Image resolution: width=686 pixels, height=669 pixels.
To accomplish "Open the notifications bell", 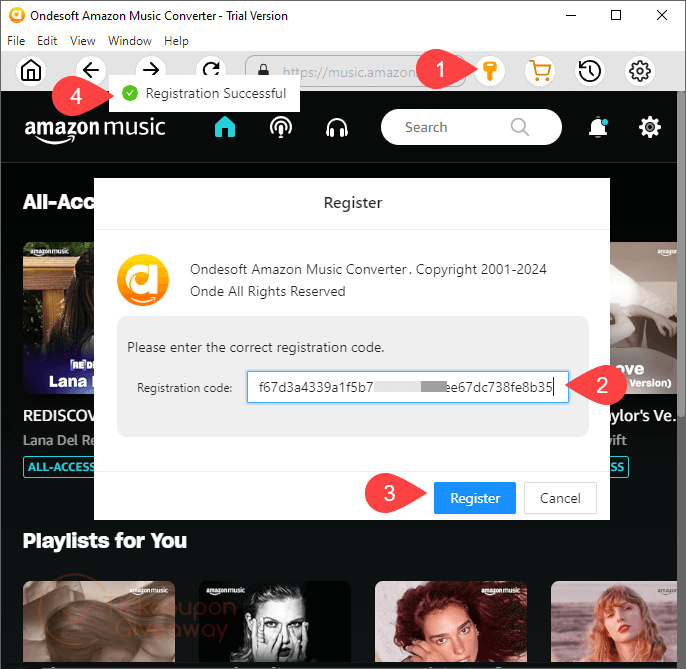I will (598, 127).
